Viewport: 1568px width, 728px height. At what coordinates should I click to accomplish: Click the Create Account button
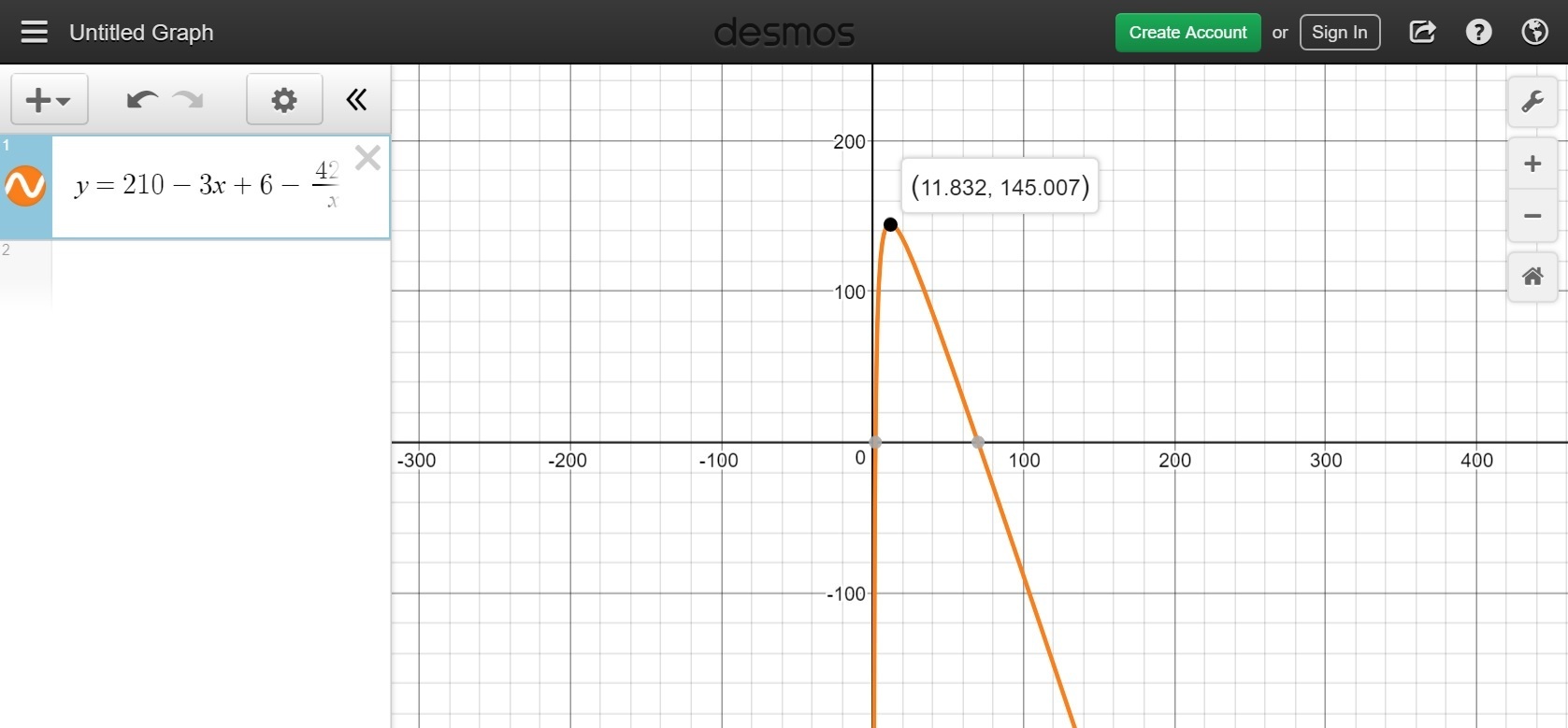(1187, 33)
